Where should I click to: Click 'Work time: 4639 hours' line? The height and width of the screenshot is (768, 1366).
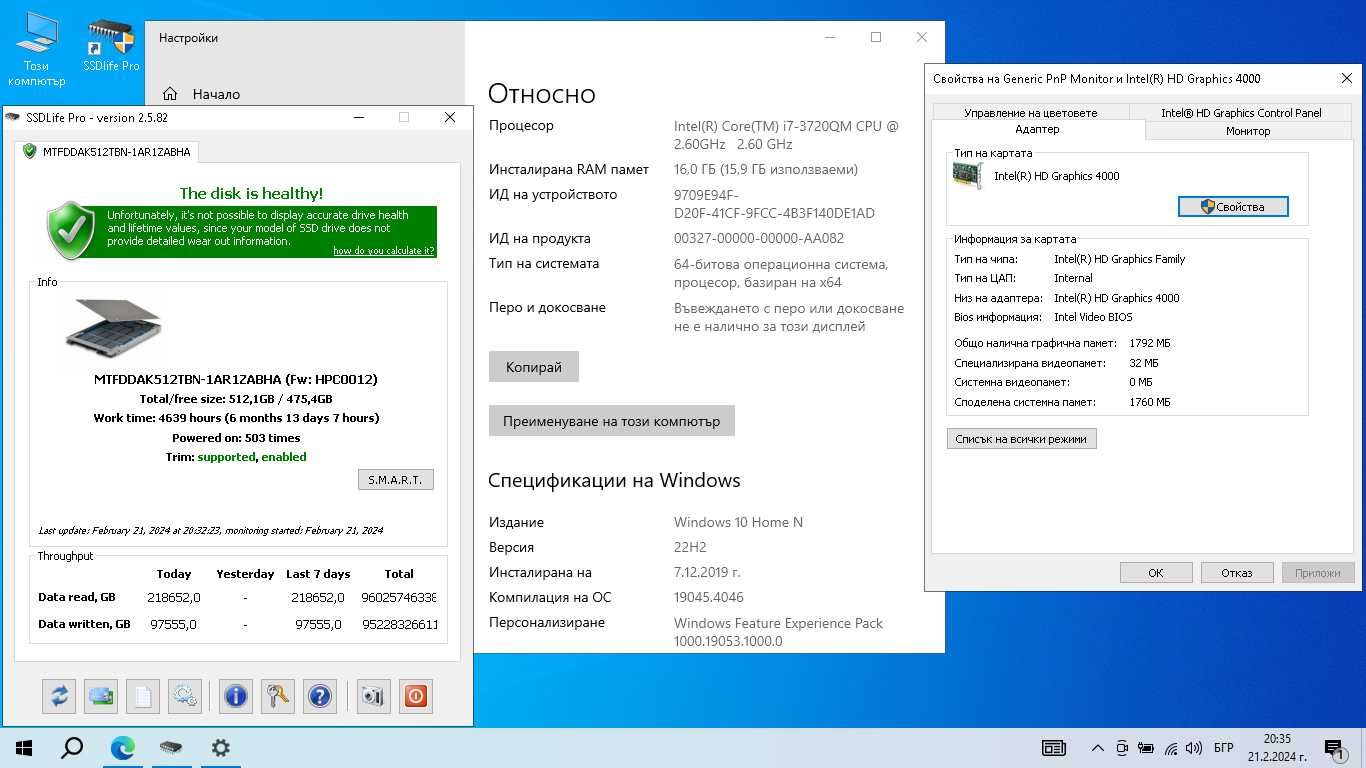[236, 418]
